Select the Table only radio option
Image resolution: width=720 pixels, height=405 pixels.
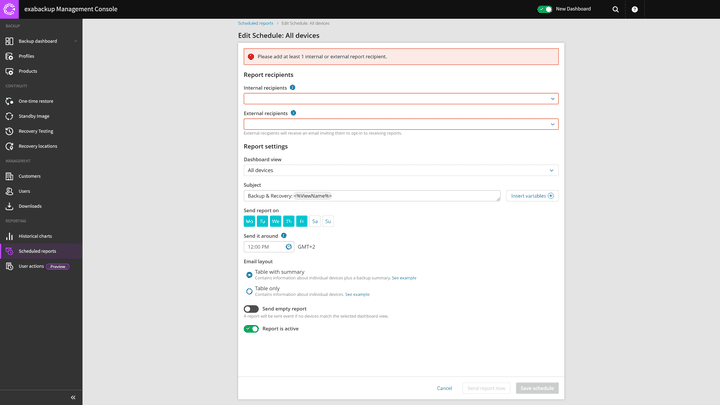[x=250, y=291]
